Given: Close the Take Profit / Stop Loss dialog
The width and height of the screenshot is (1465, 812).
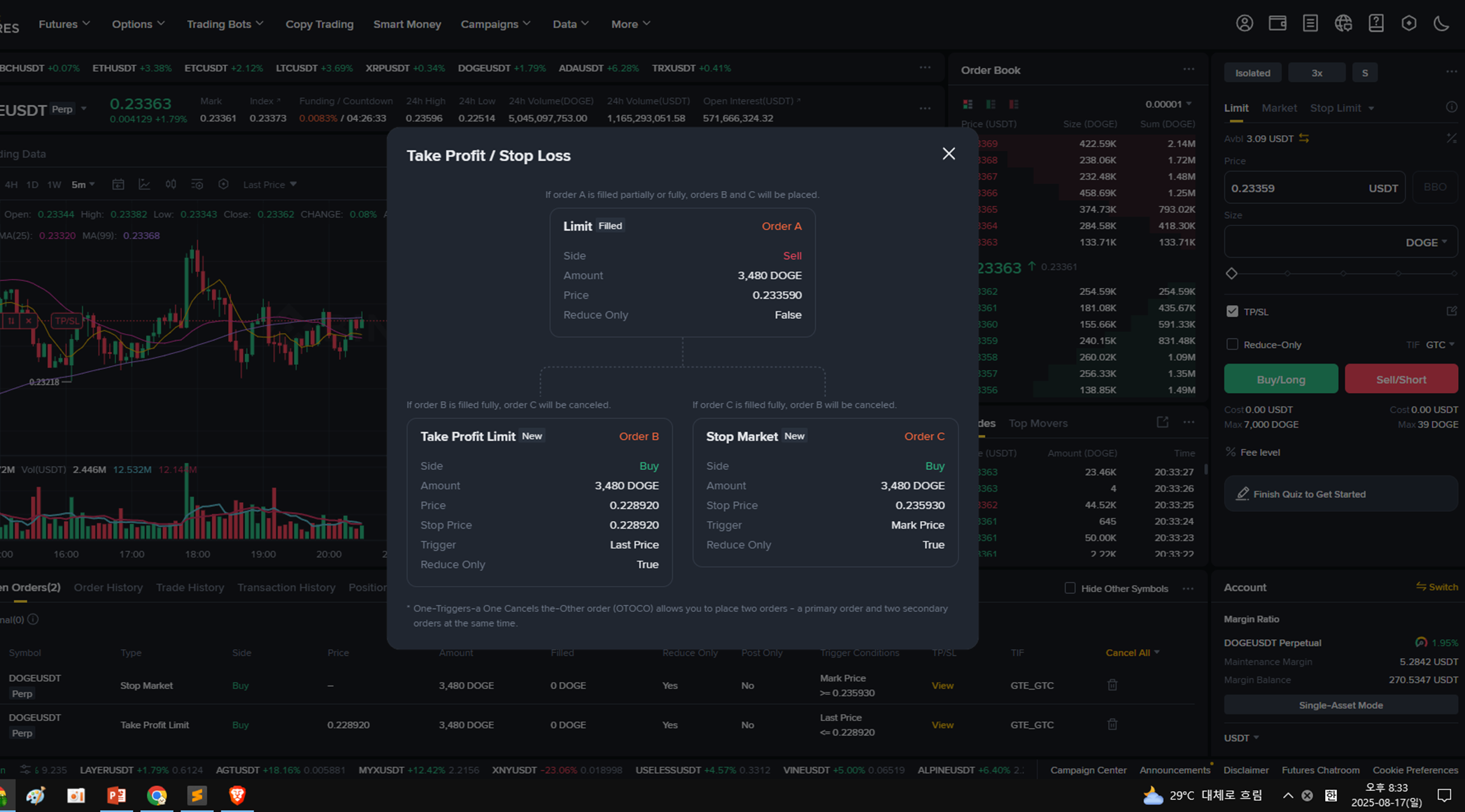Looking at the screenshot, I should coord(948,154).
